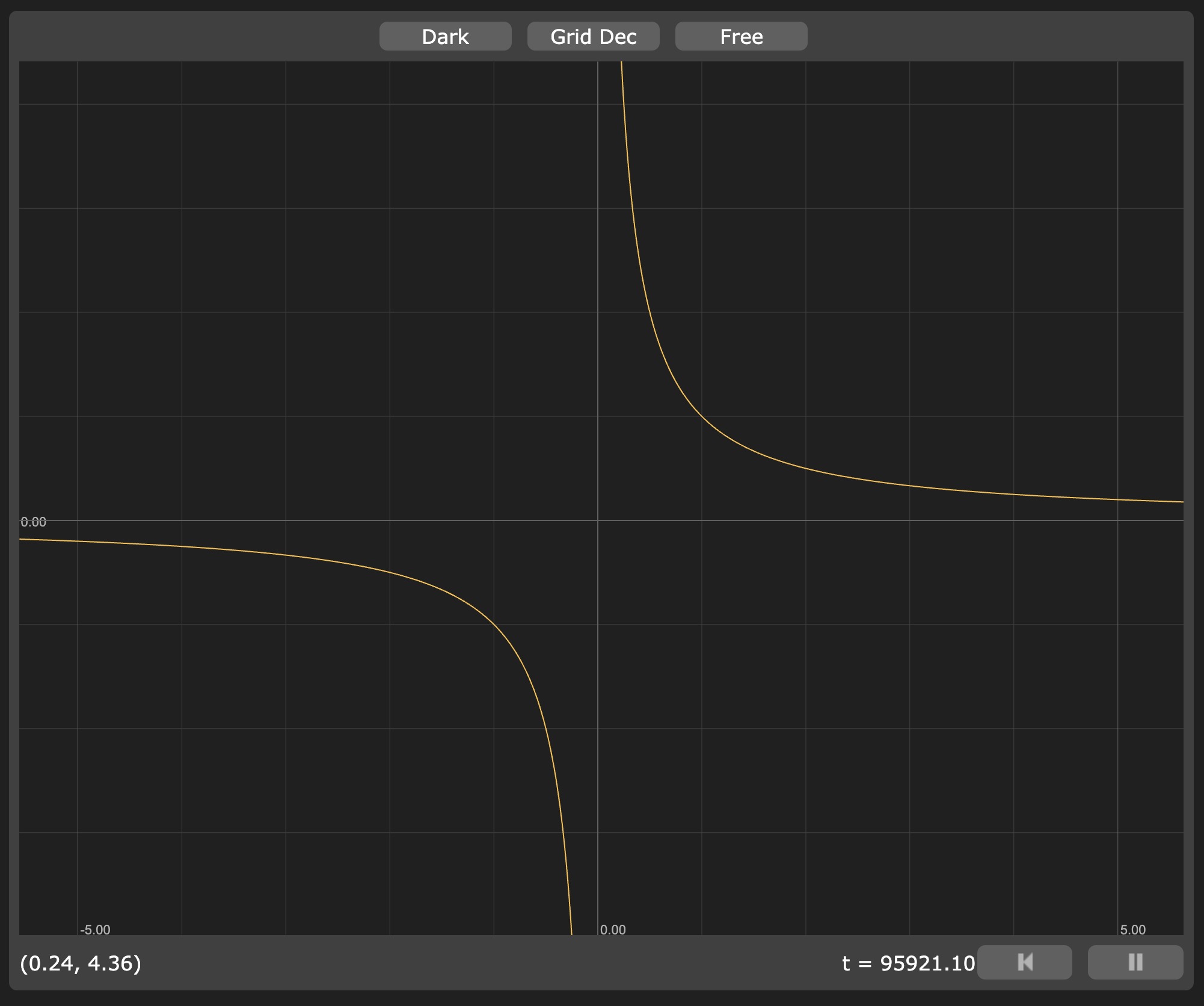1204x1006 pixels.
Task: Toggle the Dark theme button
Action: coord(445,37)
